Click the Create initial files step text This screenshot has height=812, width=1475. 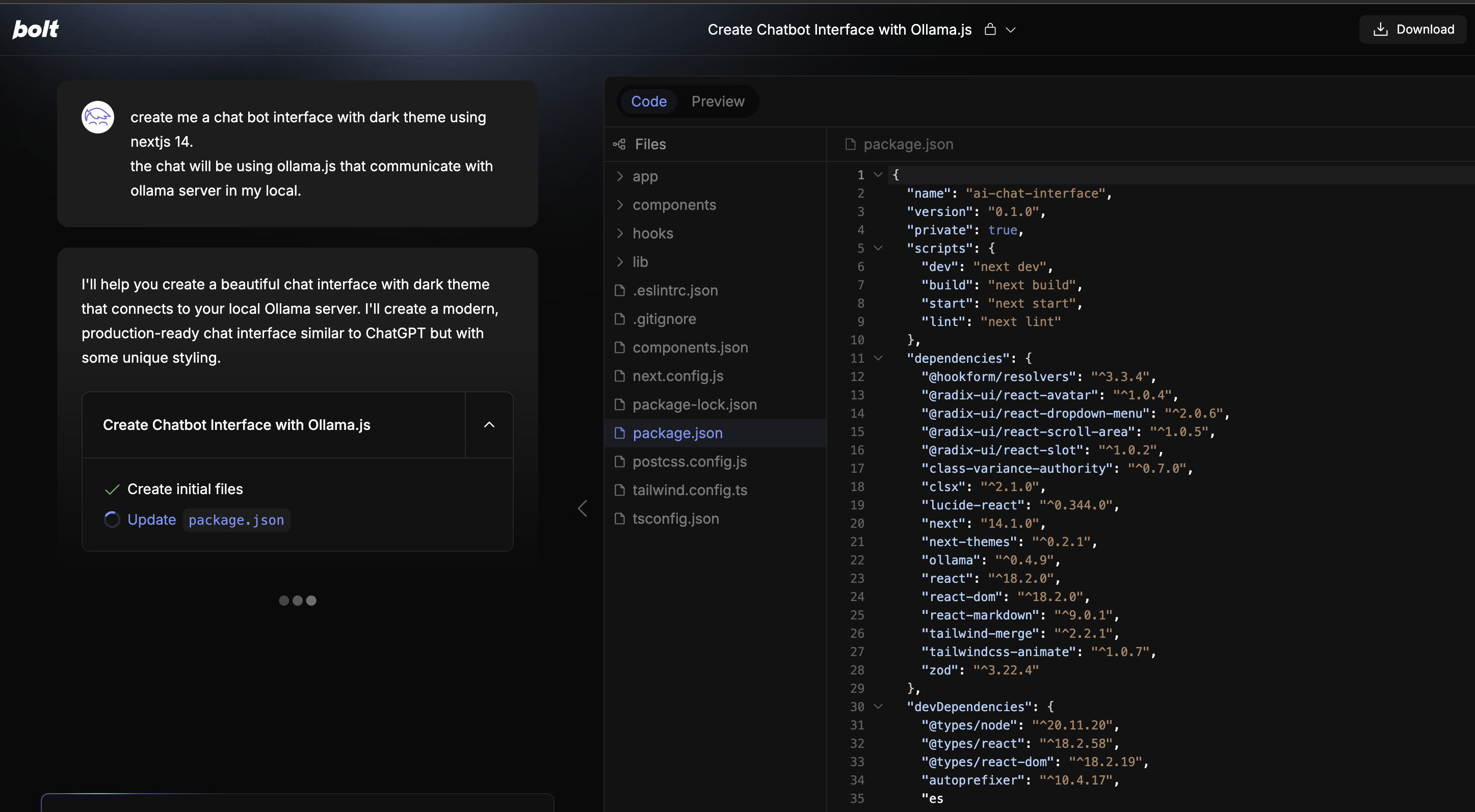(x=185, y=489)
